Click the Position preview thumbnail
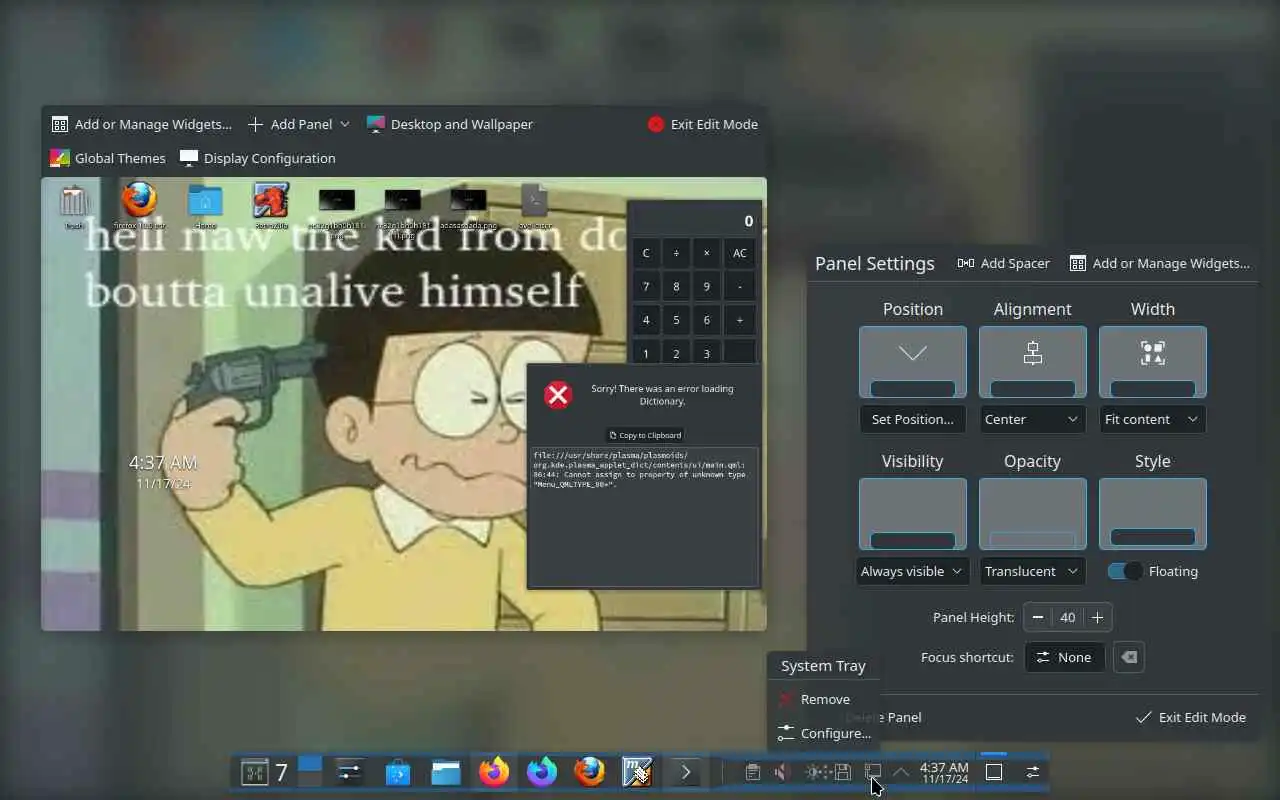The image size is (1280, 800). (912, 362)
